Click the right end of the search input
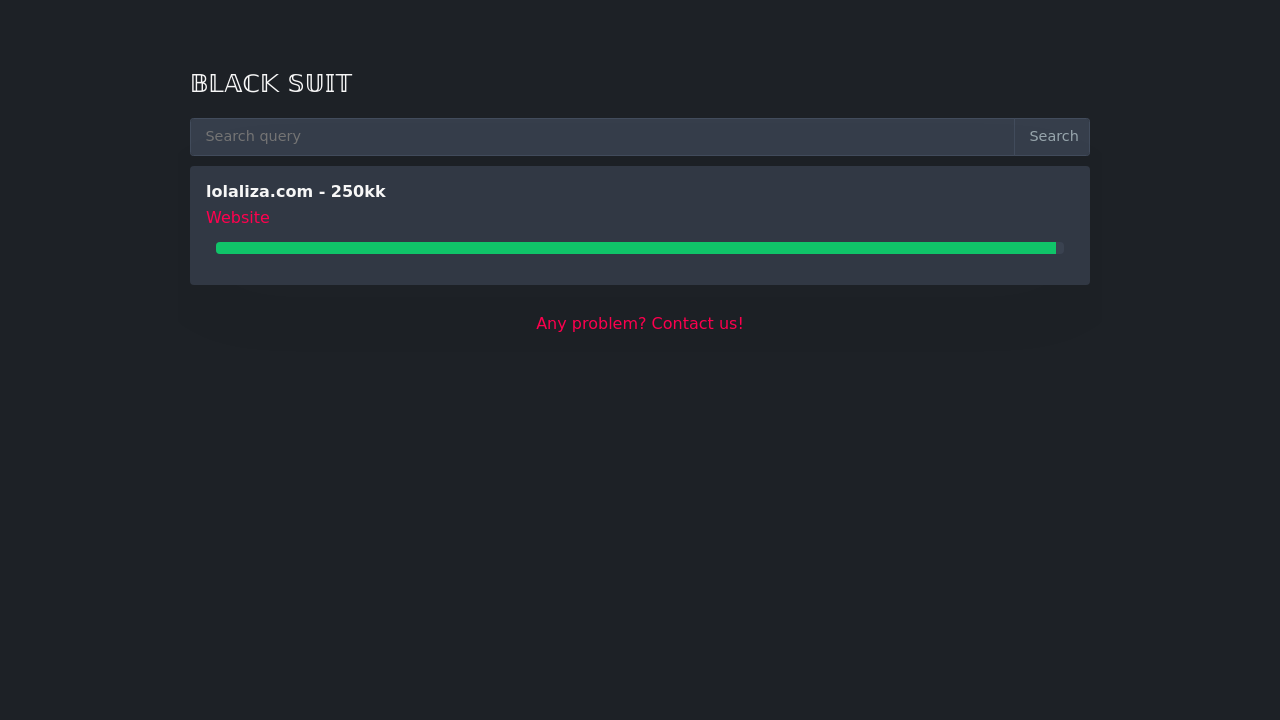The width and height of the screenshot is (1280, 720). click(990, 137)
